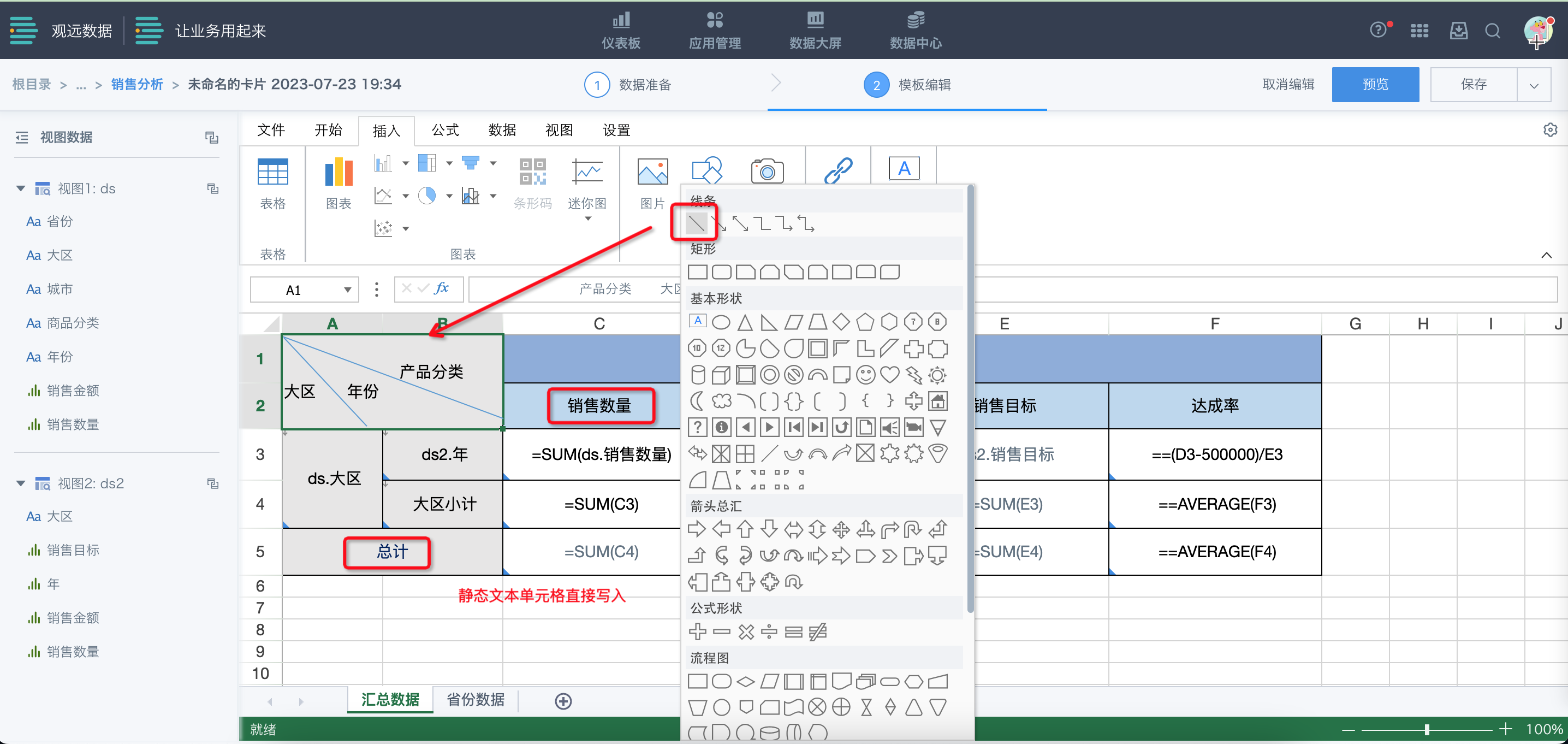Click the hyperlink chain icon
Screen dimensions: 1568x744
[838, 170]
